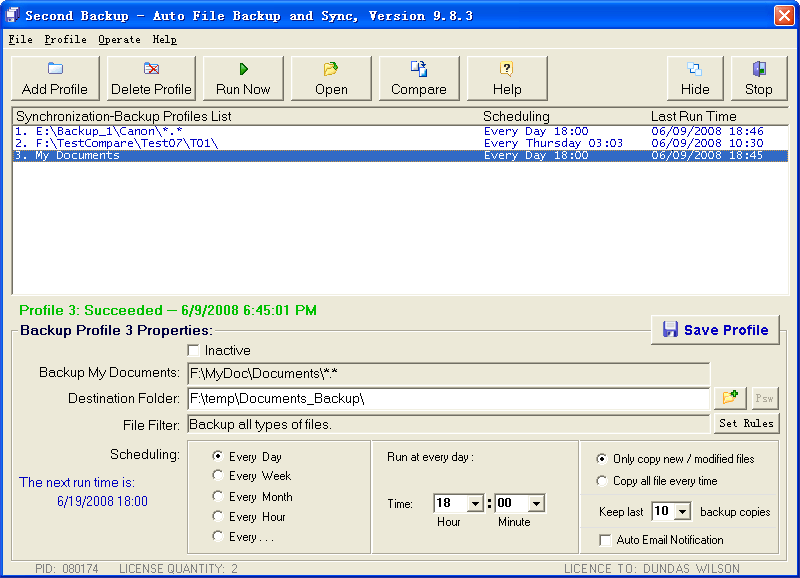Toggle the Inactive checkbox

tap(193, 350)
